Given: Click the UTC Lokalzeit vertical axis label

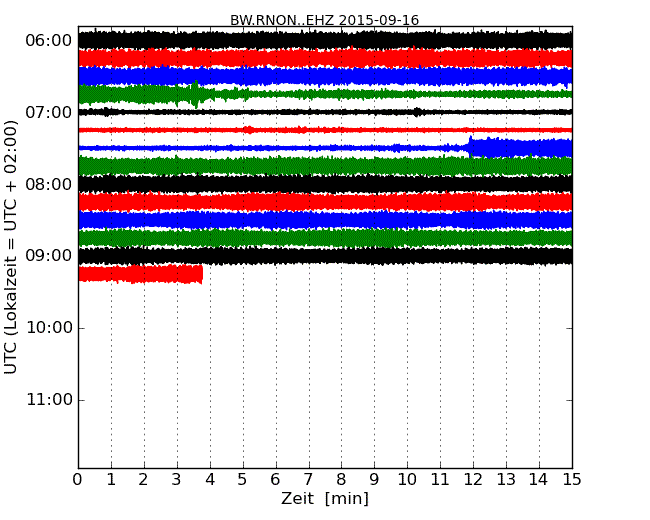Looking at the screenshot, I should point(10,248).
